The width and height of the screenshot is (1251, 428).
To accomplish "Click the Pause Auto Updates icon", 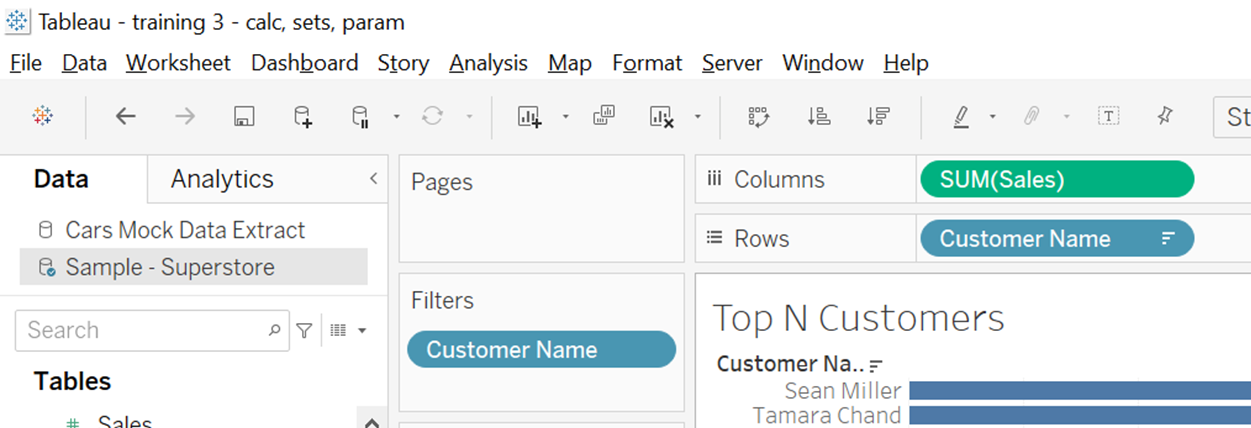I will 361,117.
